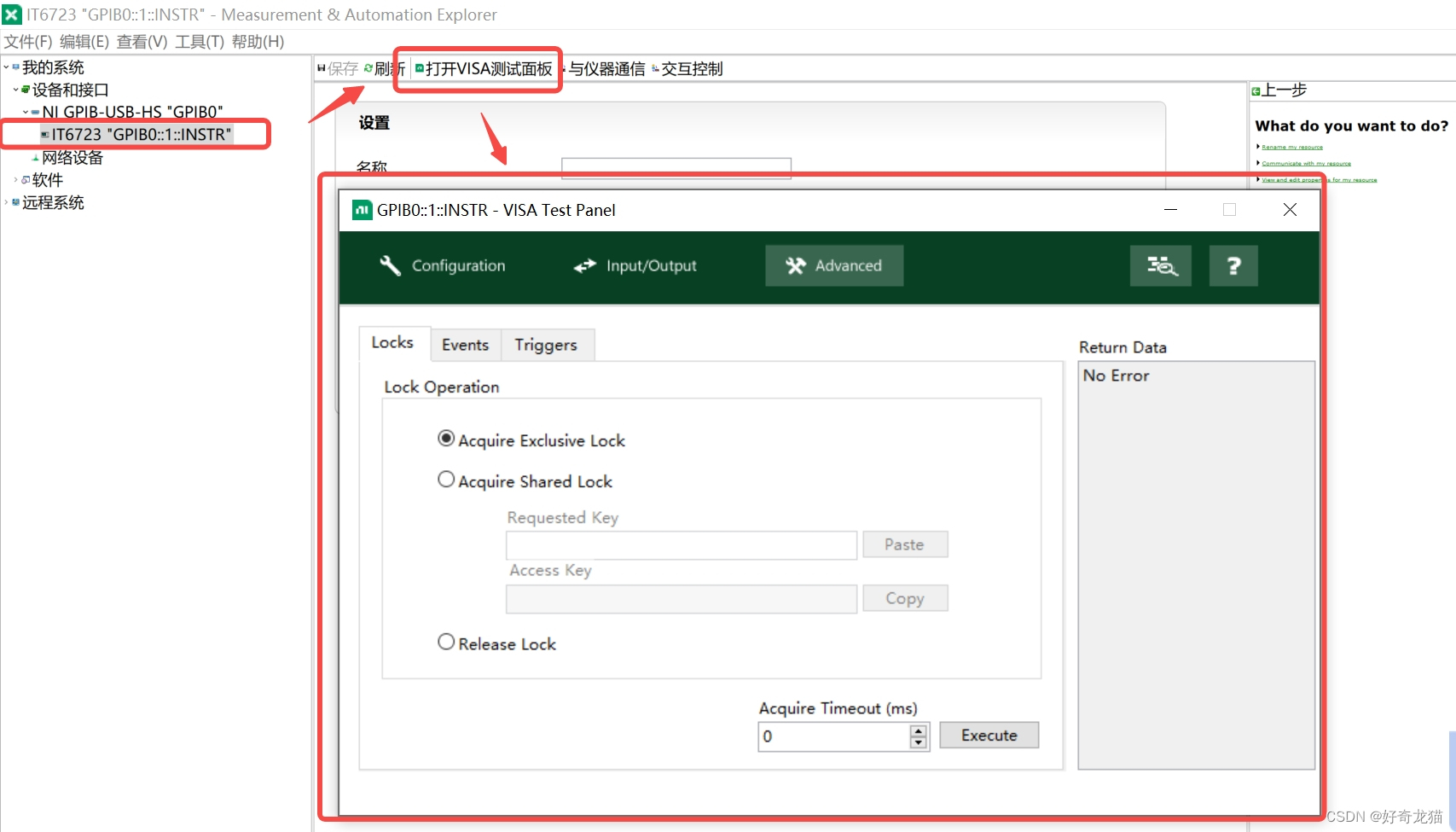Open the Configuration section of VISA Test Panel
The height and width of the screenshot is (832, 1456).
pos(443,265)
